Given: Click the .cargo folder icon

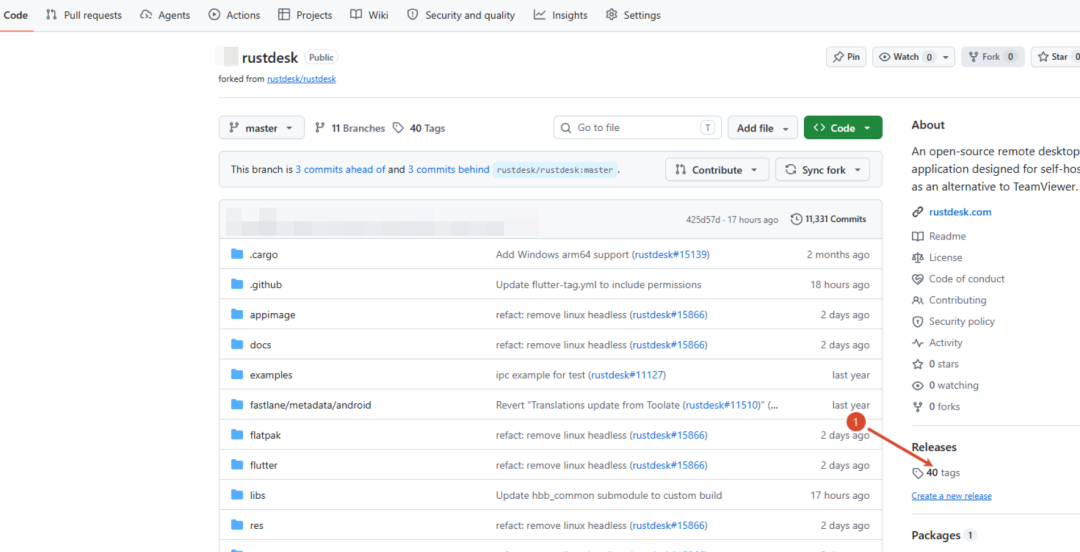Looking at the screenshot, I should [x=238, y=254].
